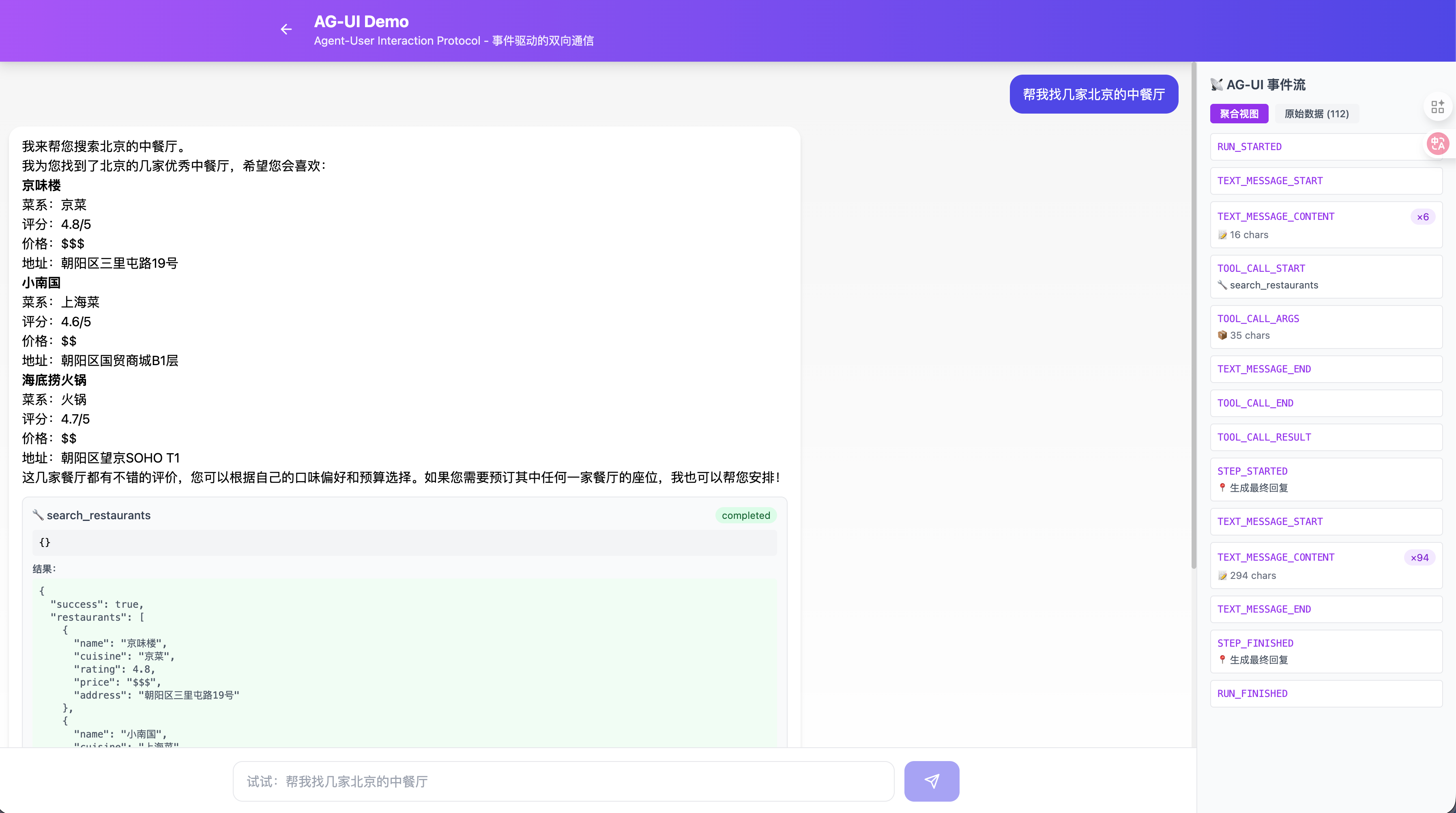Select the first TEXT_MESSAGE_END event
Image resolution: width=1456 pixels, height=813 pixels.
click(1326, 369)
